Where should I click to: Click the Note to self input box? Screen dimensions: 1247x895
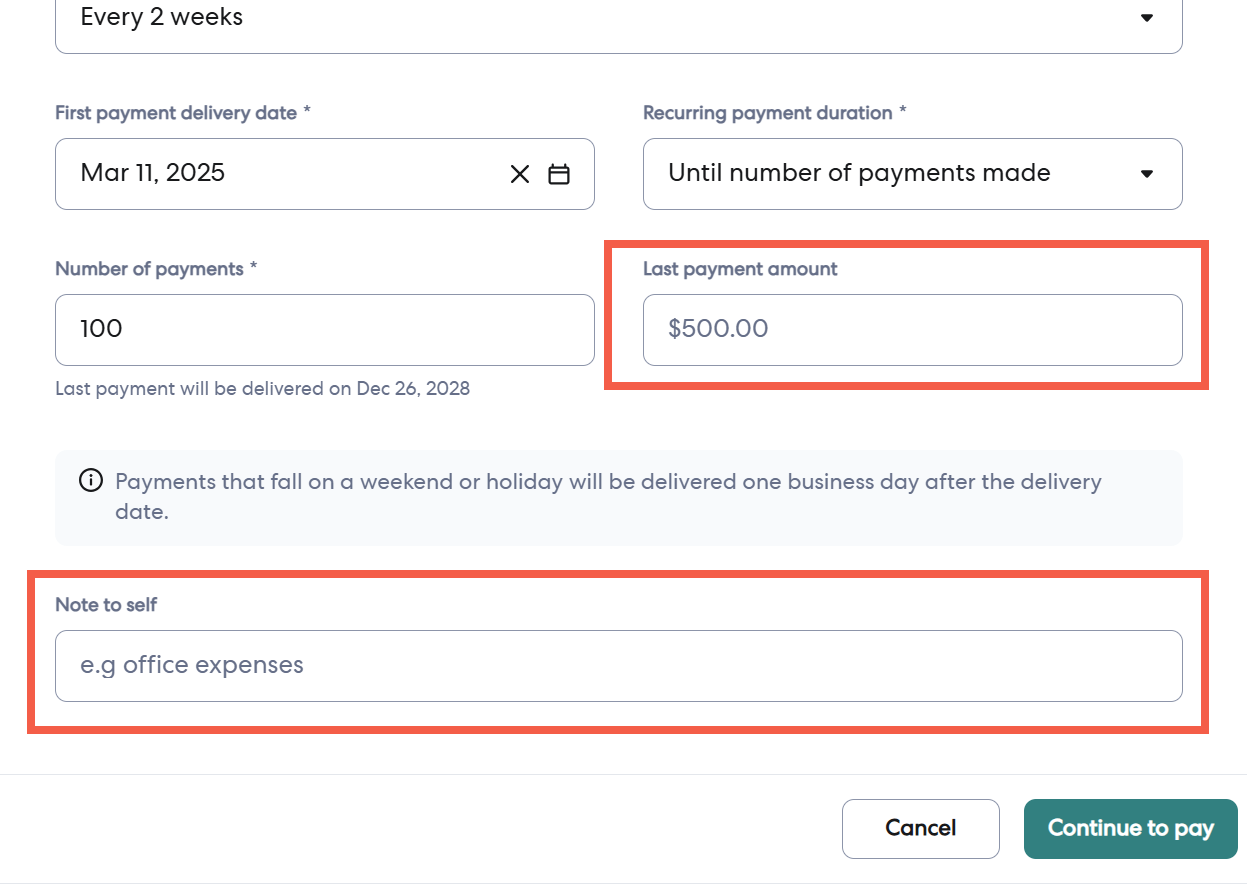click(x=618, y=665)
